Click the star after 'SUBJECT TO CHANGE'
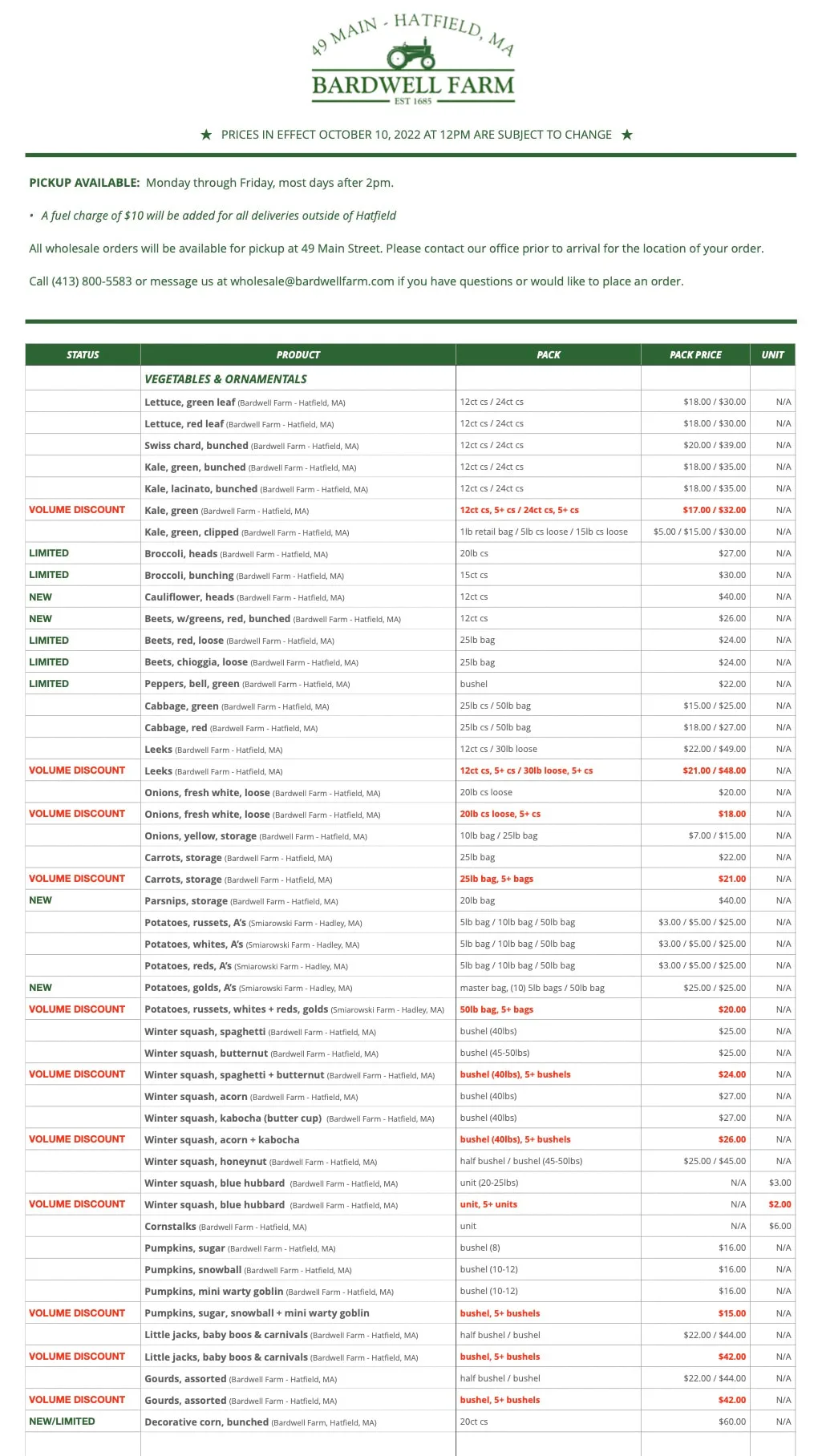 click(627, 135)
